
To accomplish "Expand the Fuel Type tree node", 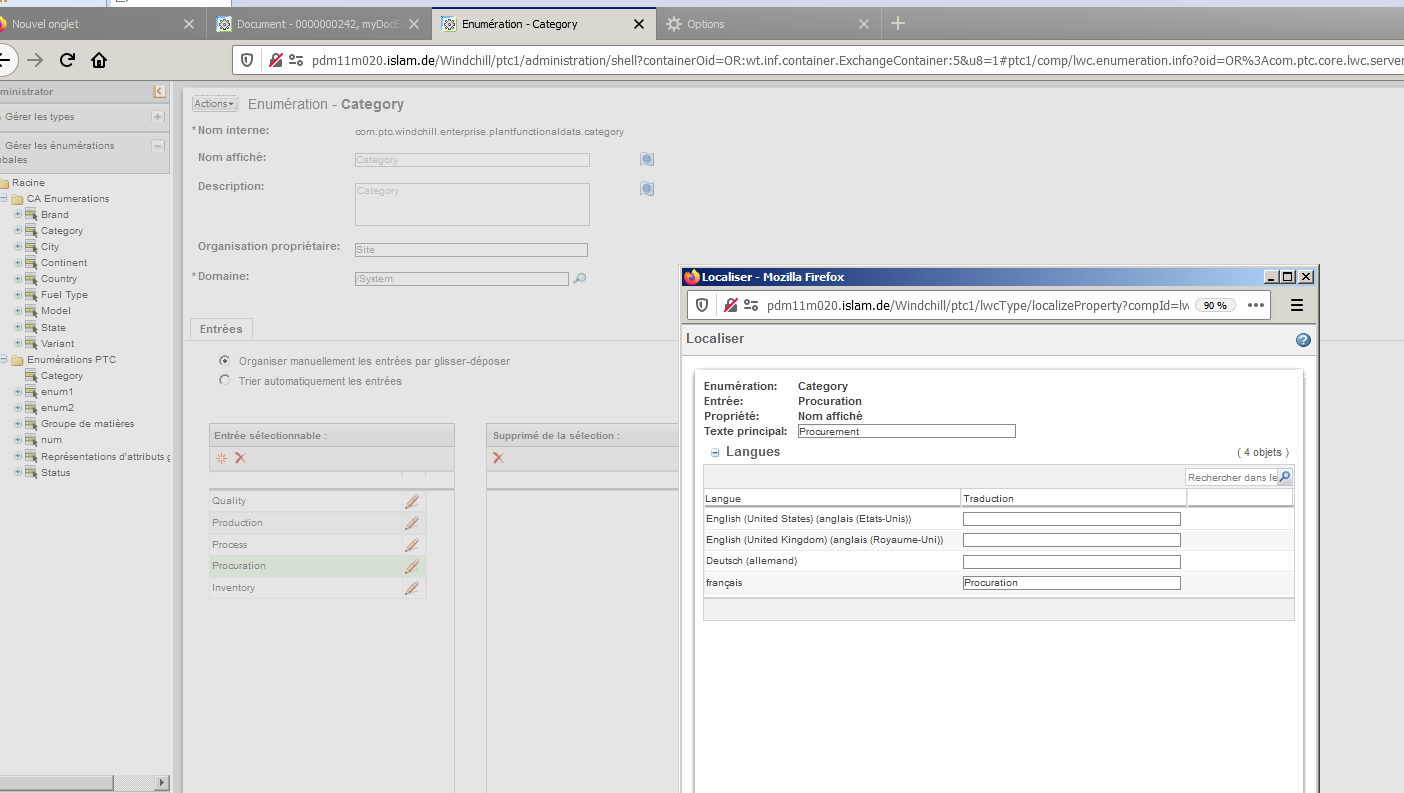I will coord(18,295).
